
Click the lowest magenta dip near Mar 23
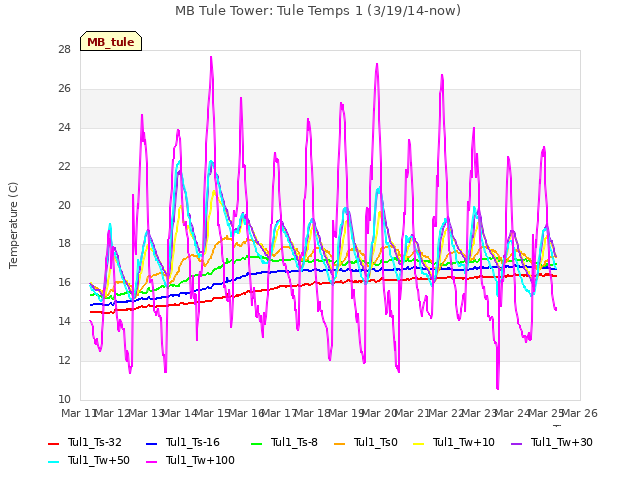(x=498, y=388)
